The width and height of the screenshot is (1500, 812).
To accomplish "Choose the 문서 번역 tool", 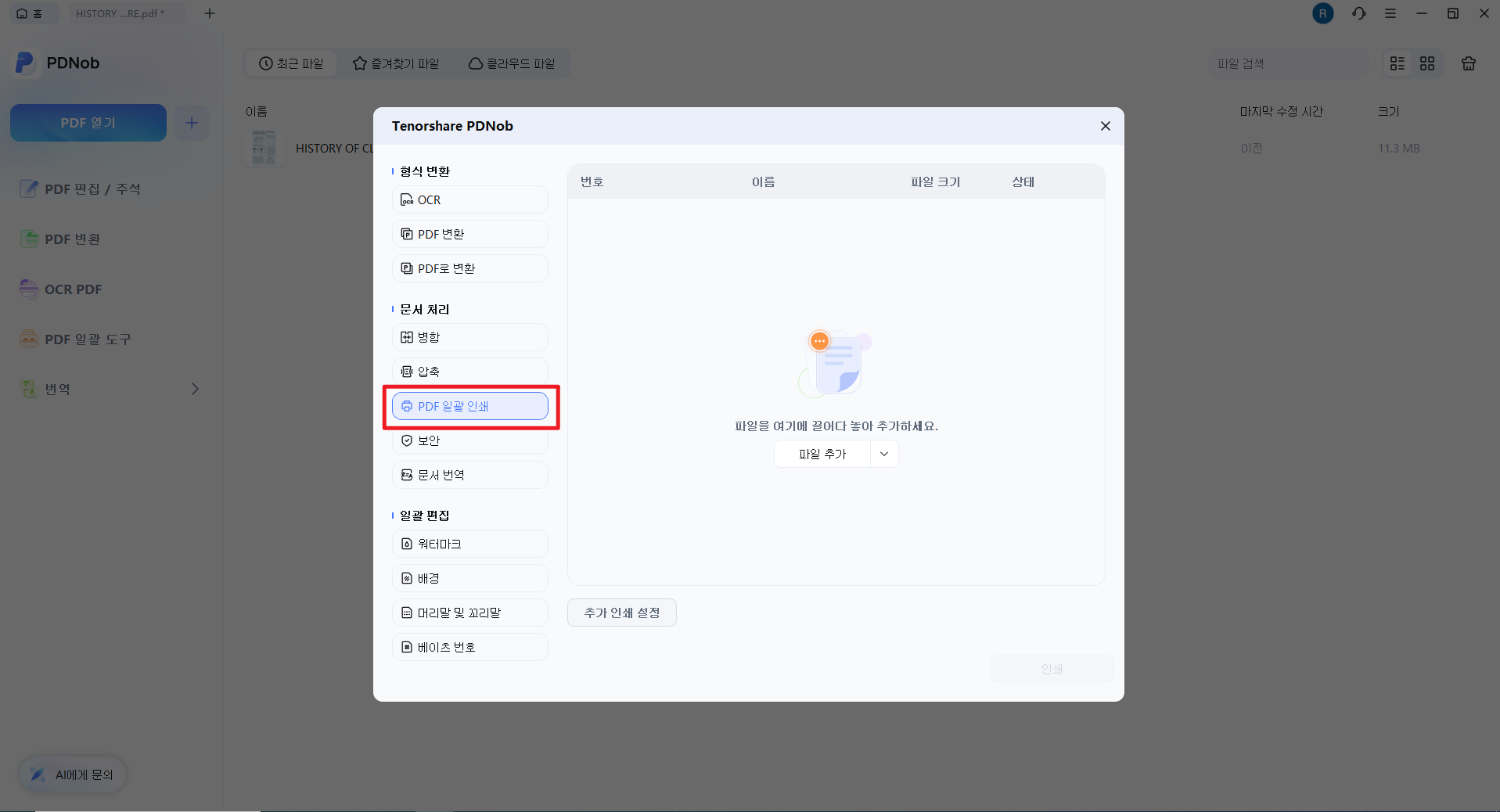I will tap(469, 475).
